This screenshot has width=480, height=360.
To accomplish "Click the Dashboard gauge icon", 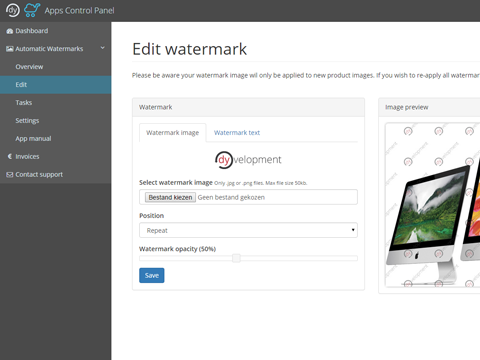I will pos(10,31).
